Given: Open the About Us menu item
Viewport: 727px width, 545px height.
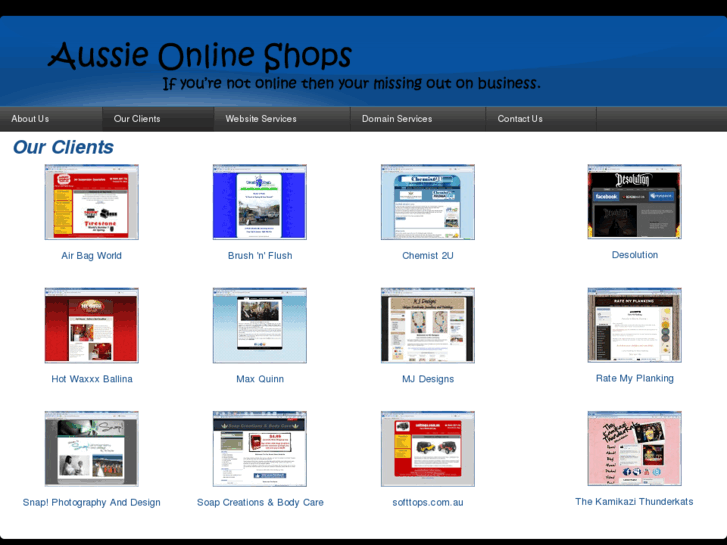Looking at the screenshot, I should click(51, 119).
